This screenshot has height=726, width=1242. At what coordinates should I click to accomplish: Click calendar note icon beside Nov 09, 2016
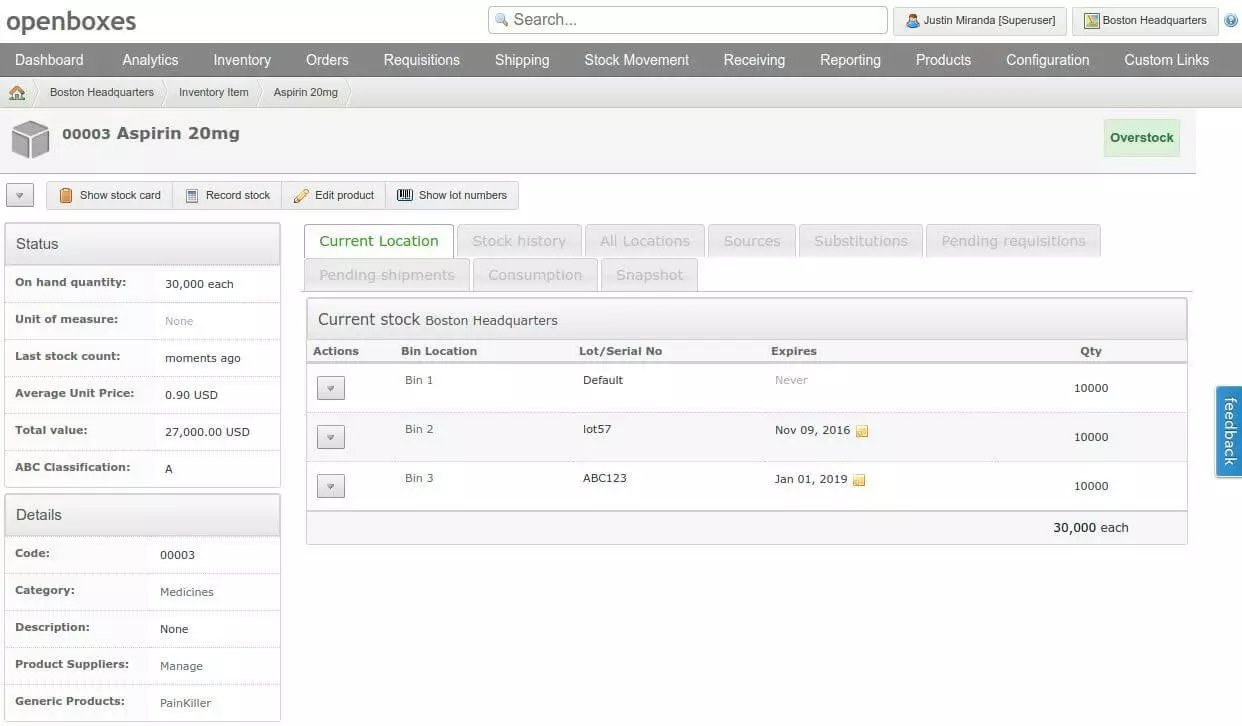[x=862, y=431]
